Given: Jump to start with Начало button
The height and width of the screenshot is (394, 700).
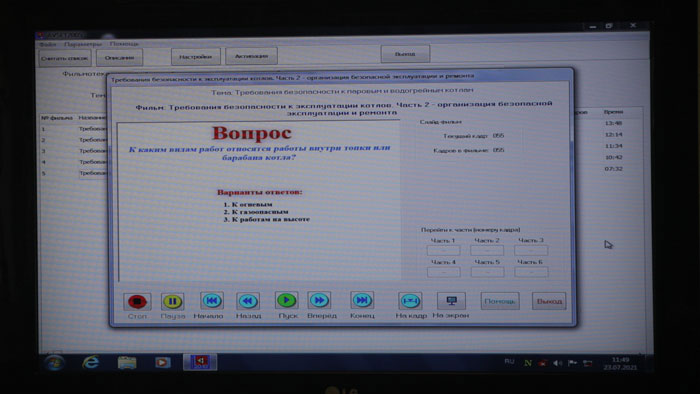Looking at the screenshot, I should tap(212, 301).
